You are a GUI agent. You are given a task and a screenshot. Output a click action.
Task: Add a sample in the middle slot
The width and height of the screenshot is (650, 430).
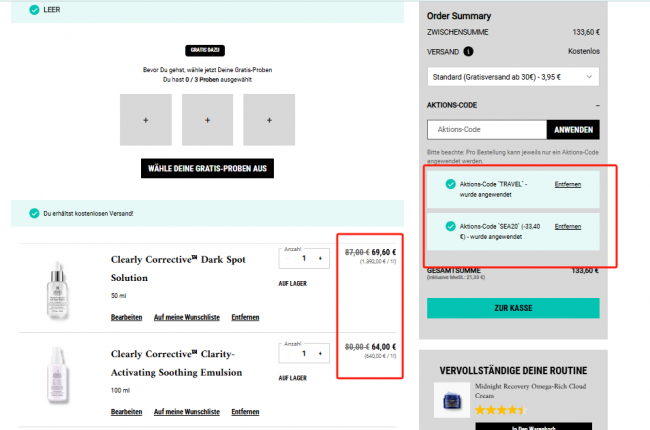pyautogui.click(x=207, y=120)
